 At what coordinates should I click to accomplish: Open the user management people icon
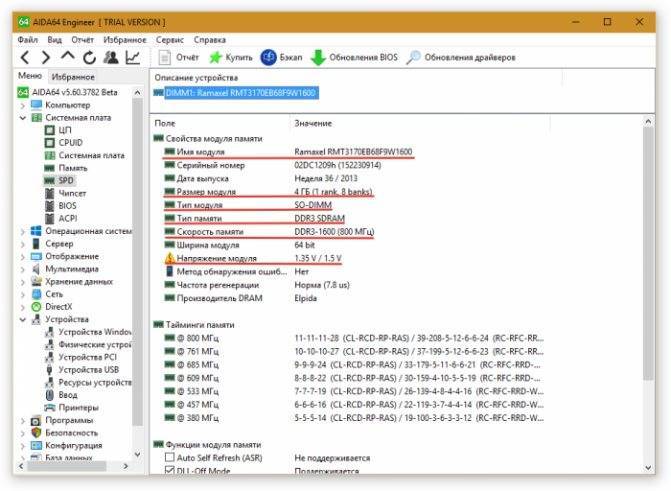coord(111,57)
